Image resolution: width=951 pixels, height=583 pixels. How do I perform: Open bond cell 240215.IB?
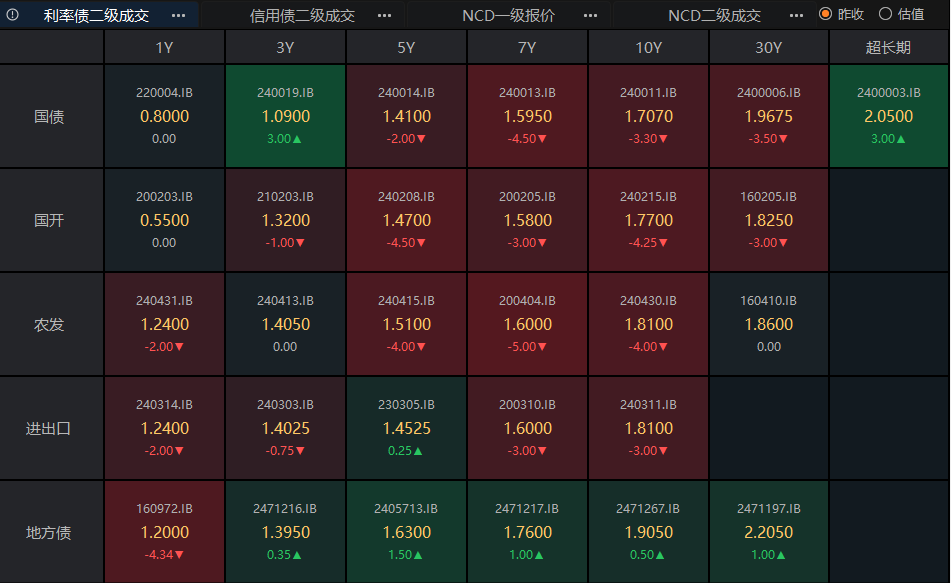pos(648,220)
